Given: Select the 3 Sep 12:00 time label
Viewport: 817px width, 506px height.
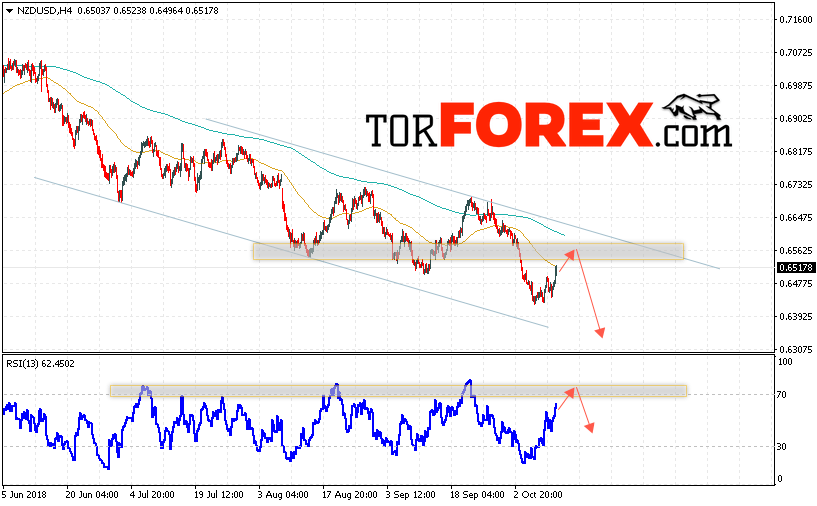Looking at the screenshot, I should point(411,495).
